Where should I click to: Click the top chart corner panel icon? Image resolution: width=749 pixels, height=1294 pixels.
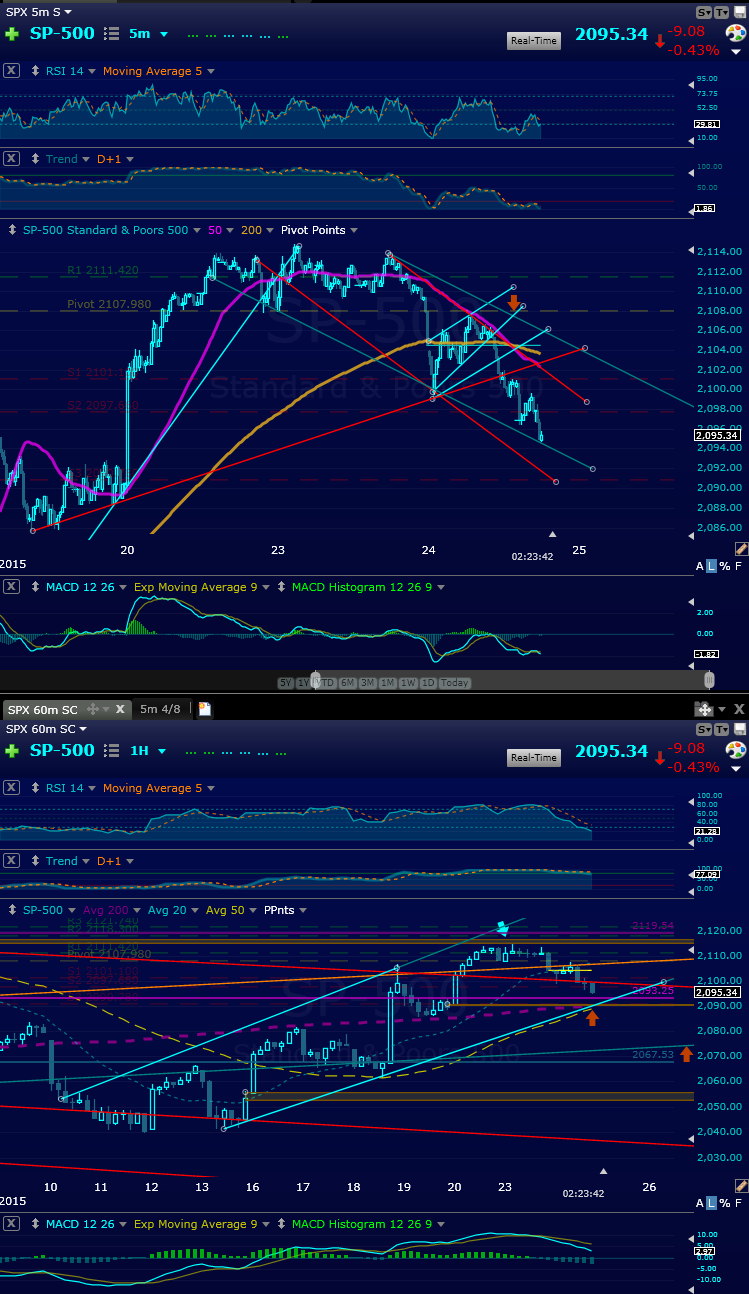point(739,12)
